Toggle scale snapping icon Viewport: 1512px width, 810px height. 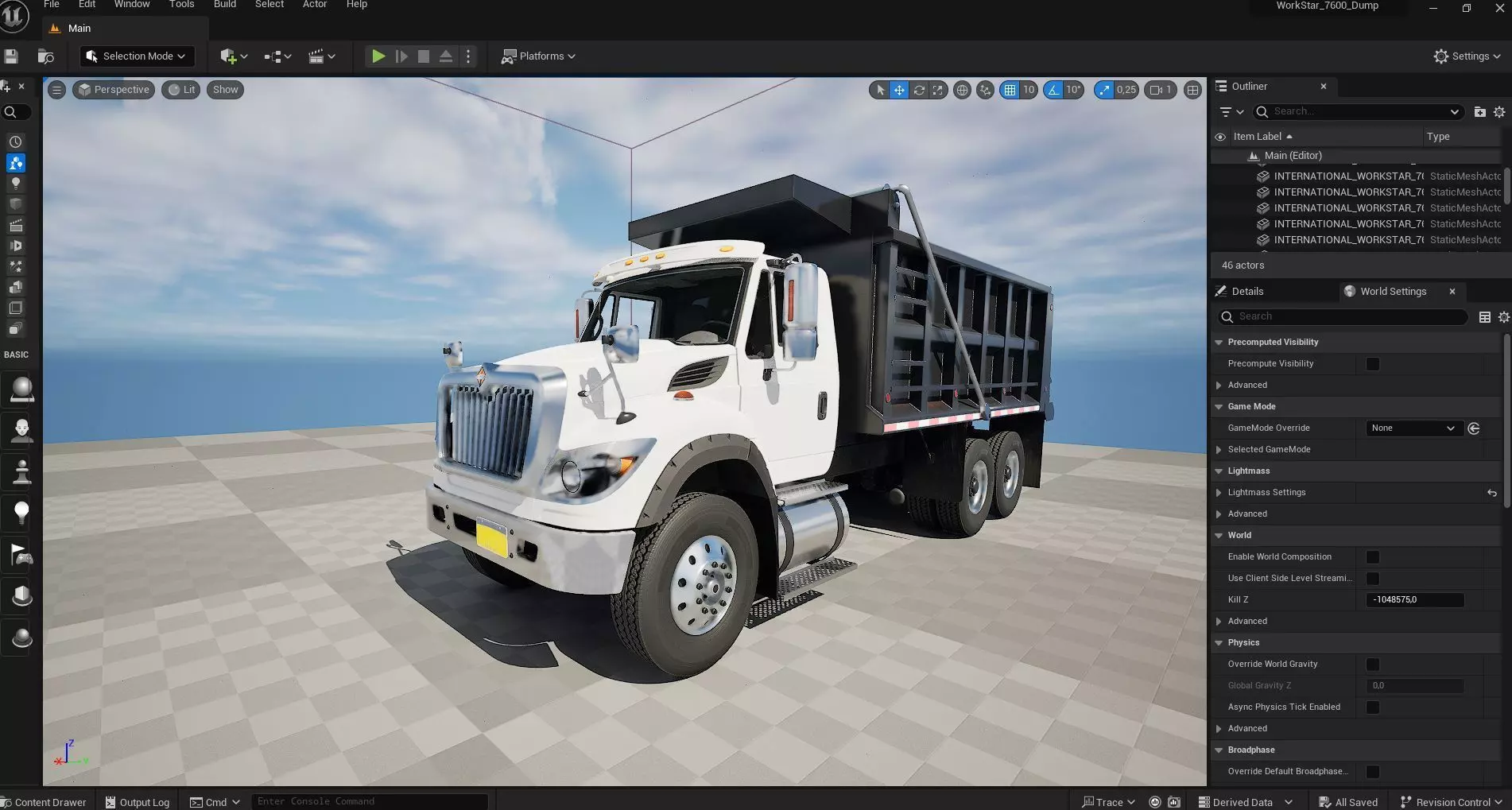point(1104,90)
